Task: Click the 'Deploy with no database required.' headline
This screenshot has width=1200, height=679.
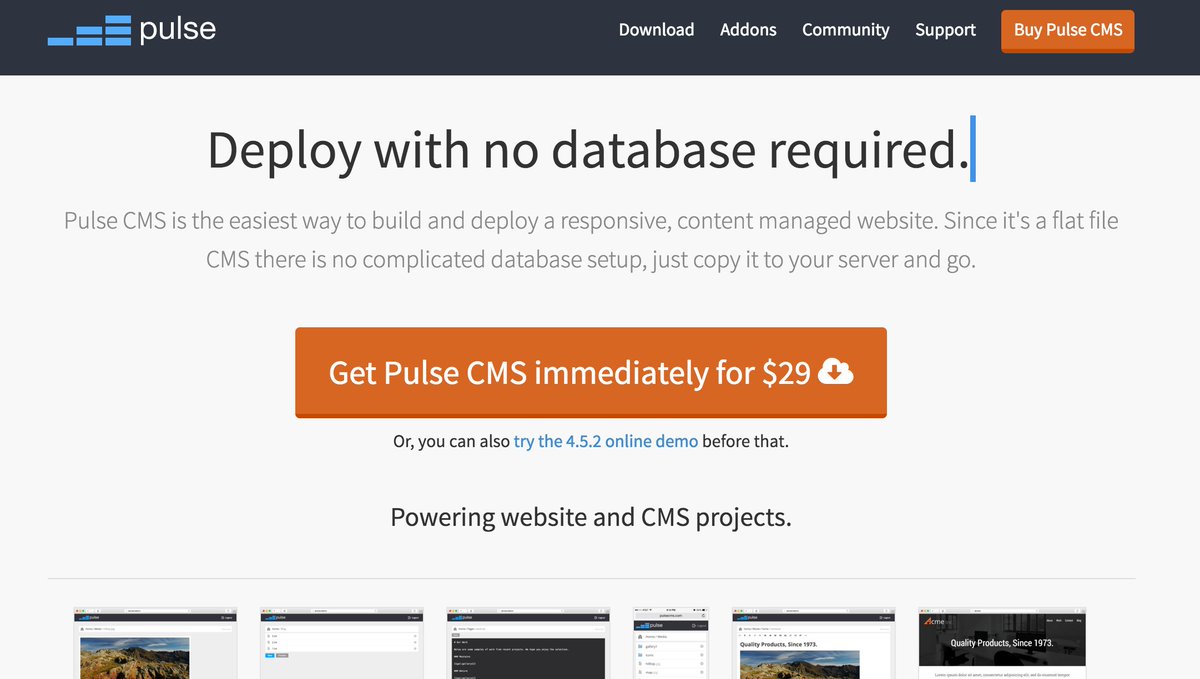Action: [x=588, y=150]
